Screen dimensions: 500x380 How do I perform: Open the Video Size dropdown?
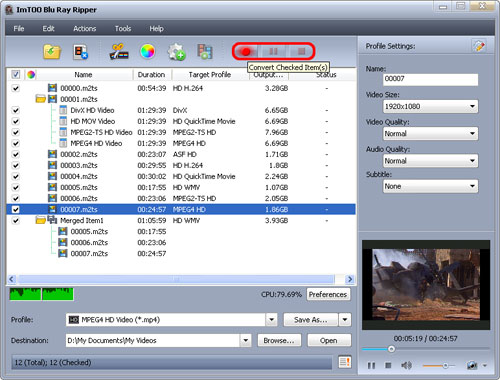(x=430, y=107)
